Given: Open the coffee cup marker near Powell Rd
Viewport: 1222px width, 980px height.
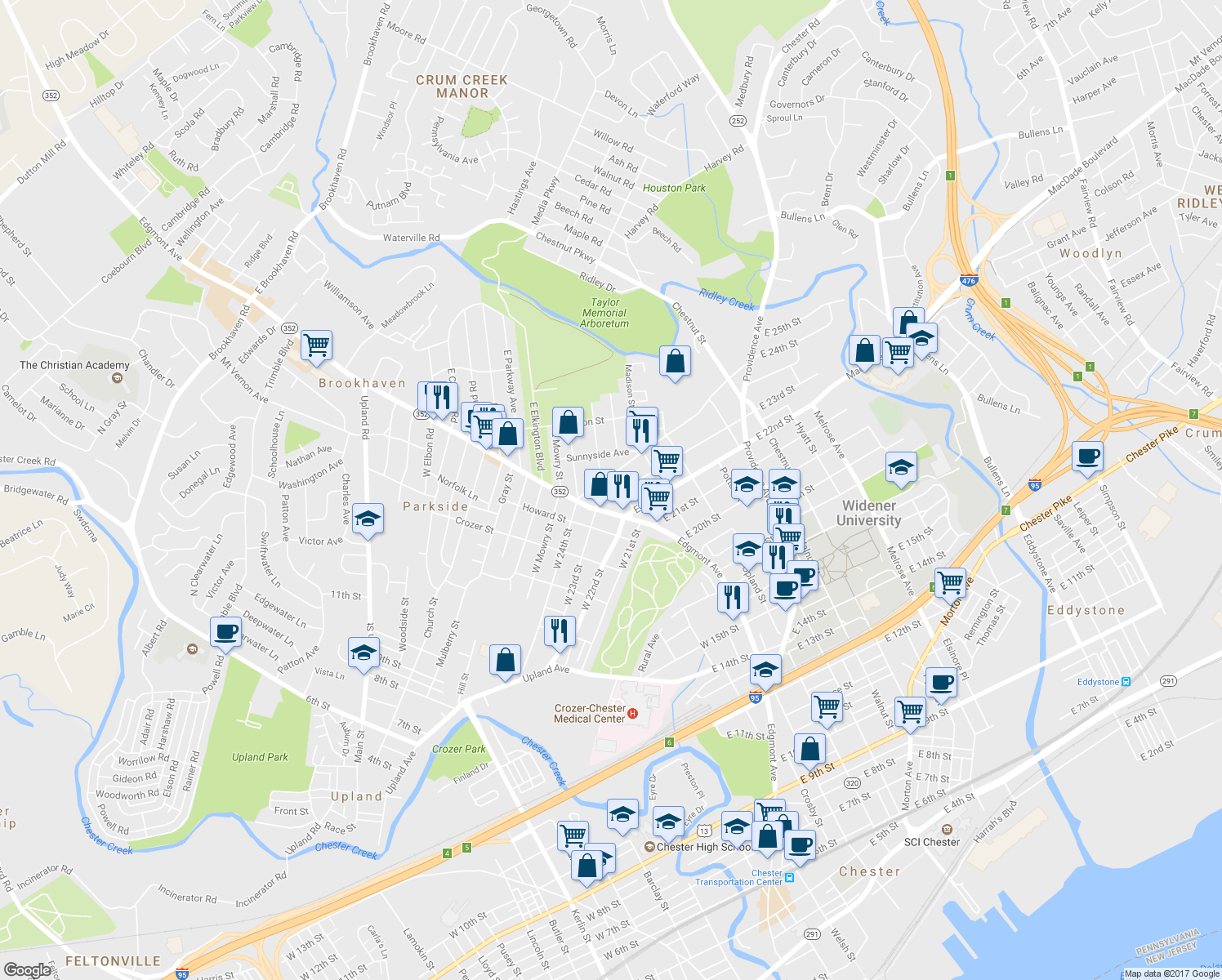Looking at the screenshot, I should coord(226,632).
